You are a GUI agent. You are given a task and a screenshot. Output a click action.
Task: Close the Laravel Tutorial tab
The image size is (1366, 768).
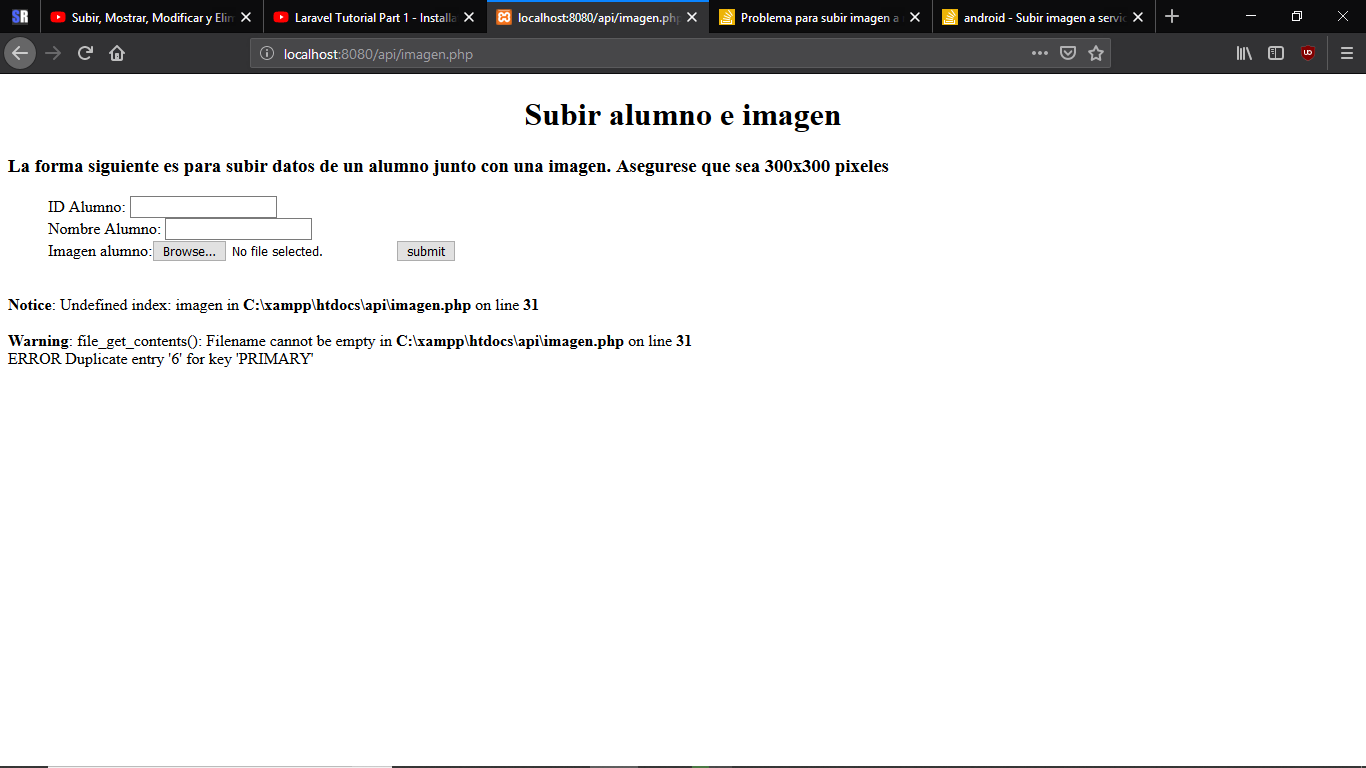tap(469, 17)
